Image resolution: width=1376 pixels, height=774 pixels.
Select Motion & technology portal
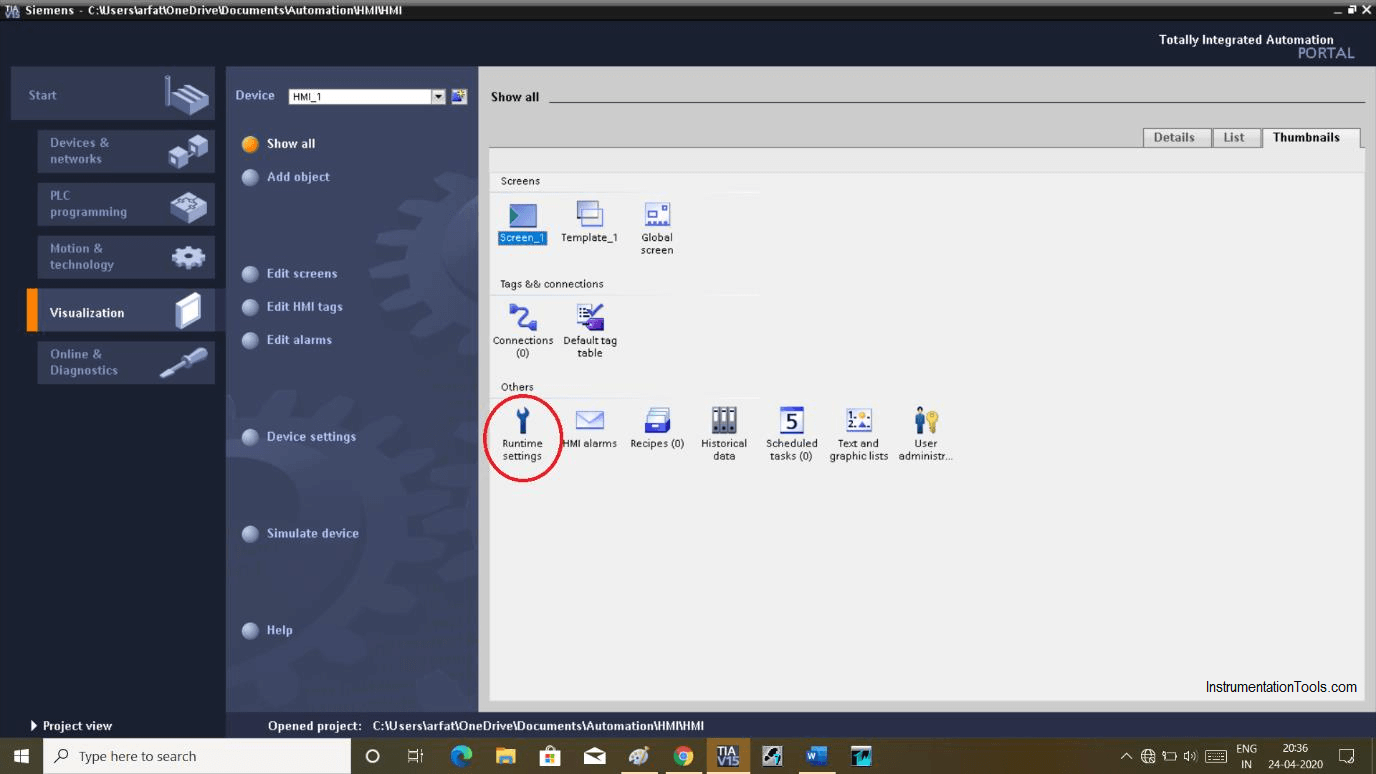coord(126,257)
